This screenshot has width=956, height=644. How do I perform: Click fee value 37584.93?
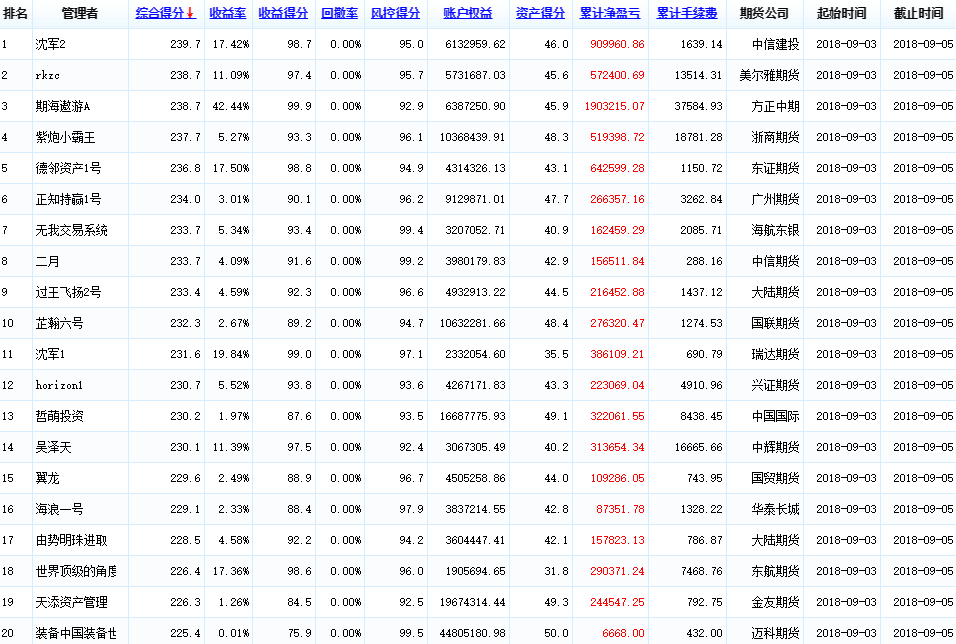[x=699, y=107]
